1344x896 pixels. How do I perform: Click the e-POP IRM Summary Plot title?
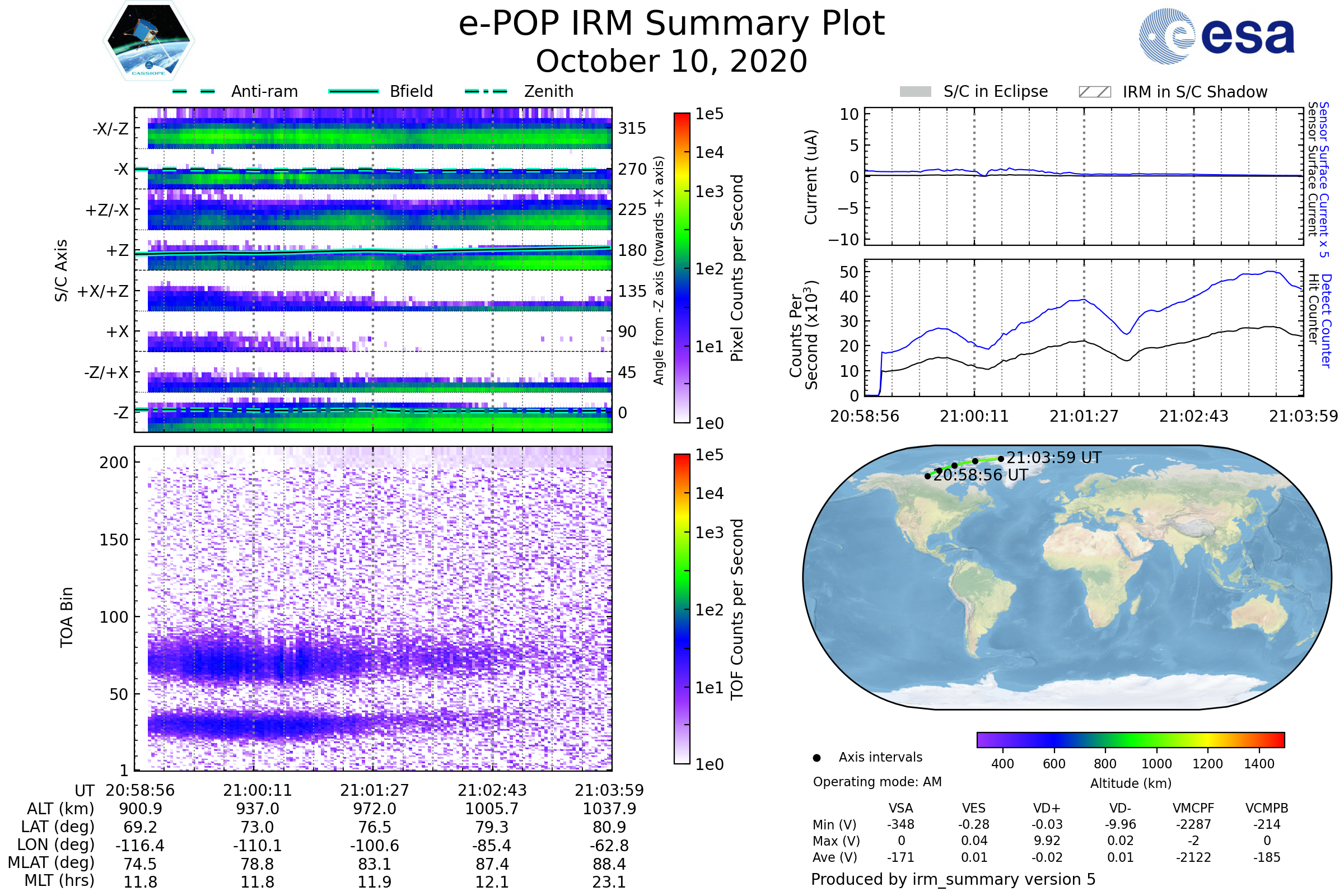671,24
